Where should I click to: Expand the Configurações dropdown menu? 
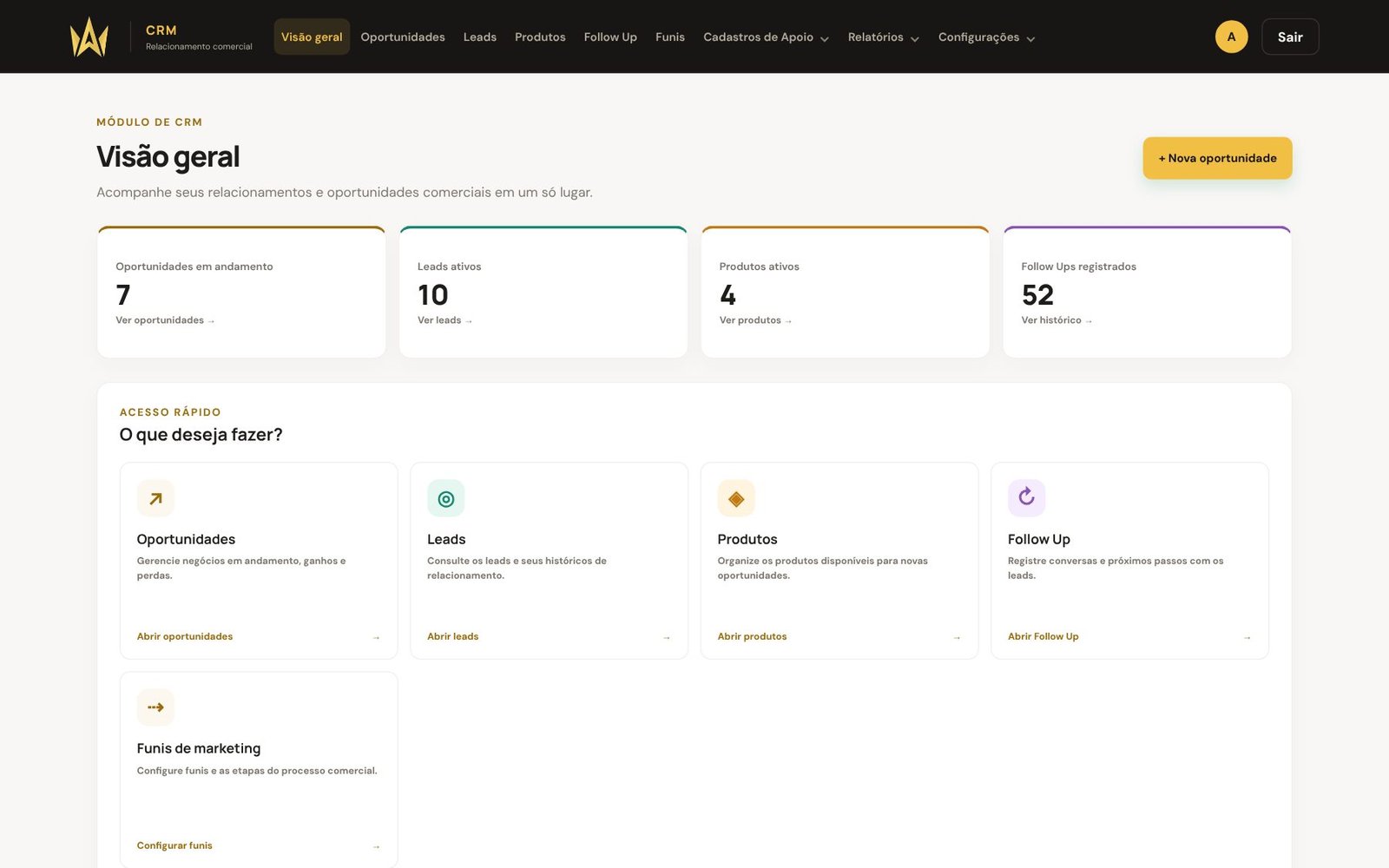986,37
